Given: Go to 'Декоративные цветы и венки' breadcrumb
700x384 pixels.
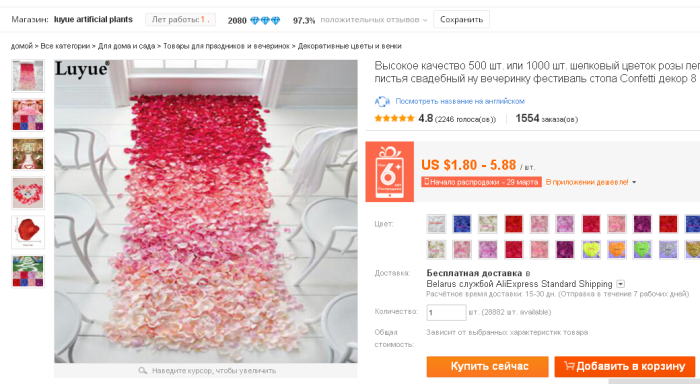Looking at the screenshot, I should [x=350, y=46].
